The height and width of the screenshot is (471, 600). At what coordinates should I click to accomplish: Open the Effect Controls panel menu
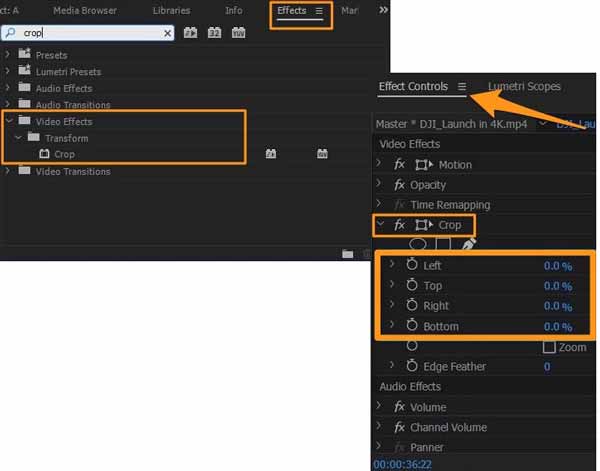462,87
